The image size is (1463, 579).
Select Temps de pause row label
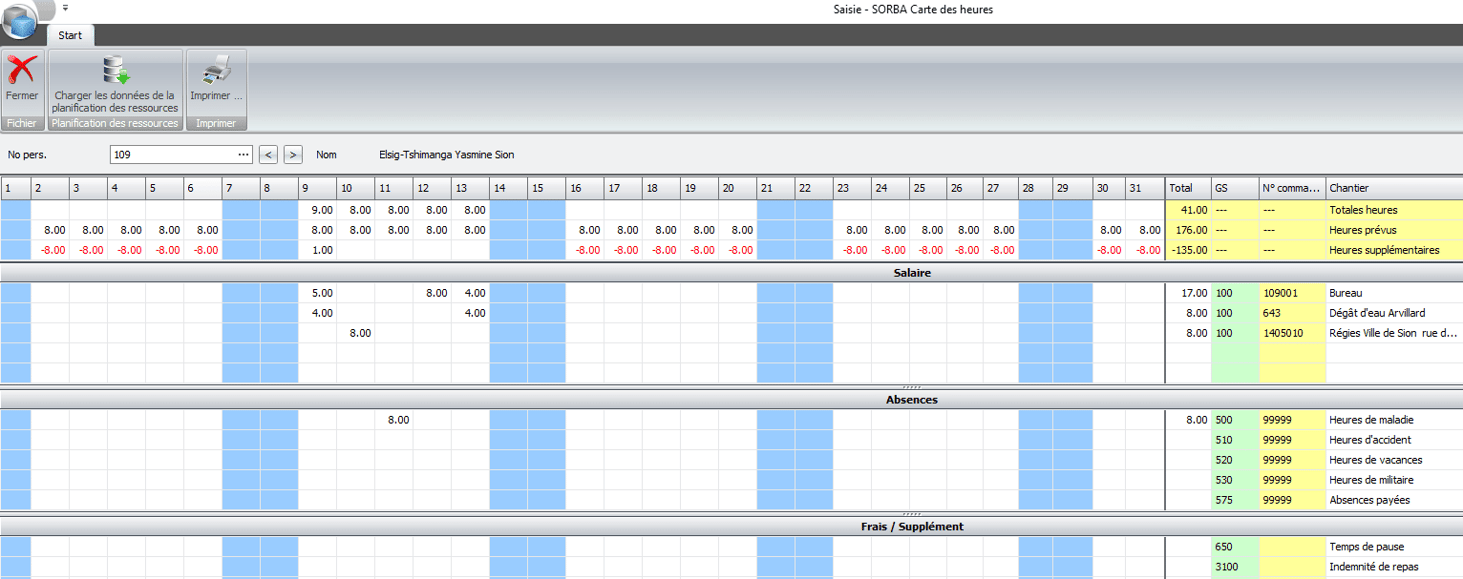click(x=1366, y=547)
